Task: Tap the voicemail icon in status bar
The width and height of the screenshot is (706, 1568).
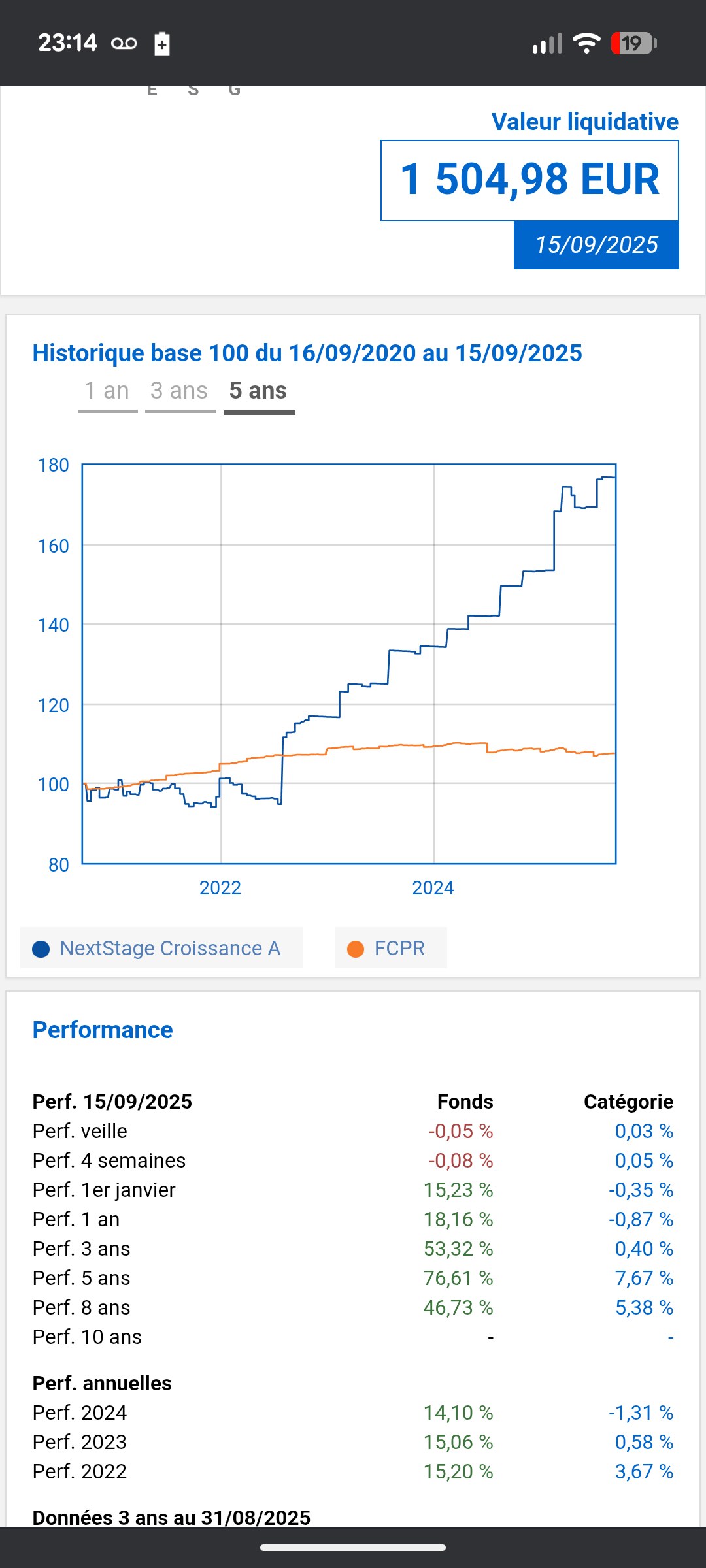Action: click(x=124, y=44)
